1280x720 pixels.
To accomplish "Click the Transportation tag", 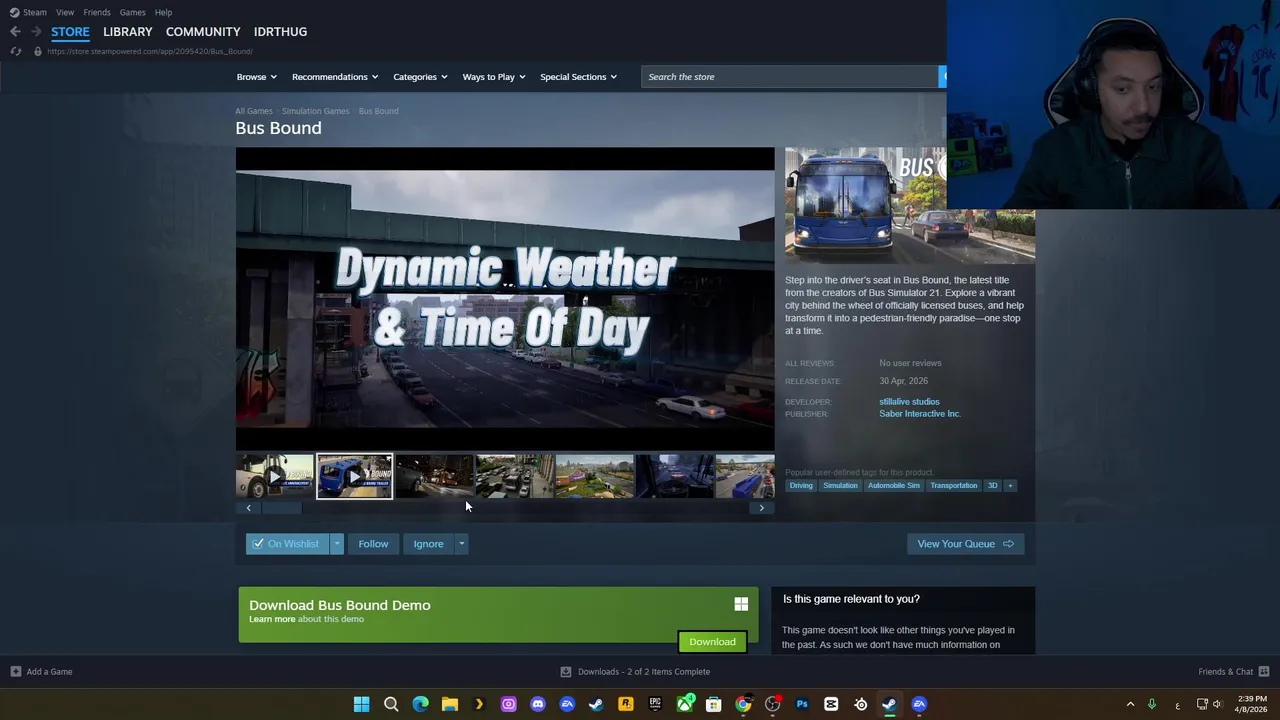I will [953, 486].
